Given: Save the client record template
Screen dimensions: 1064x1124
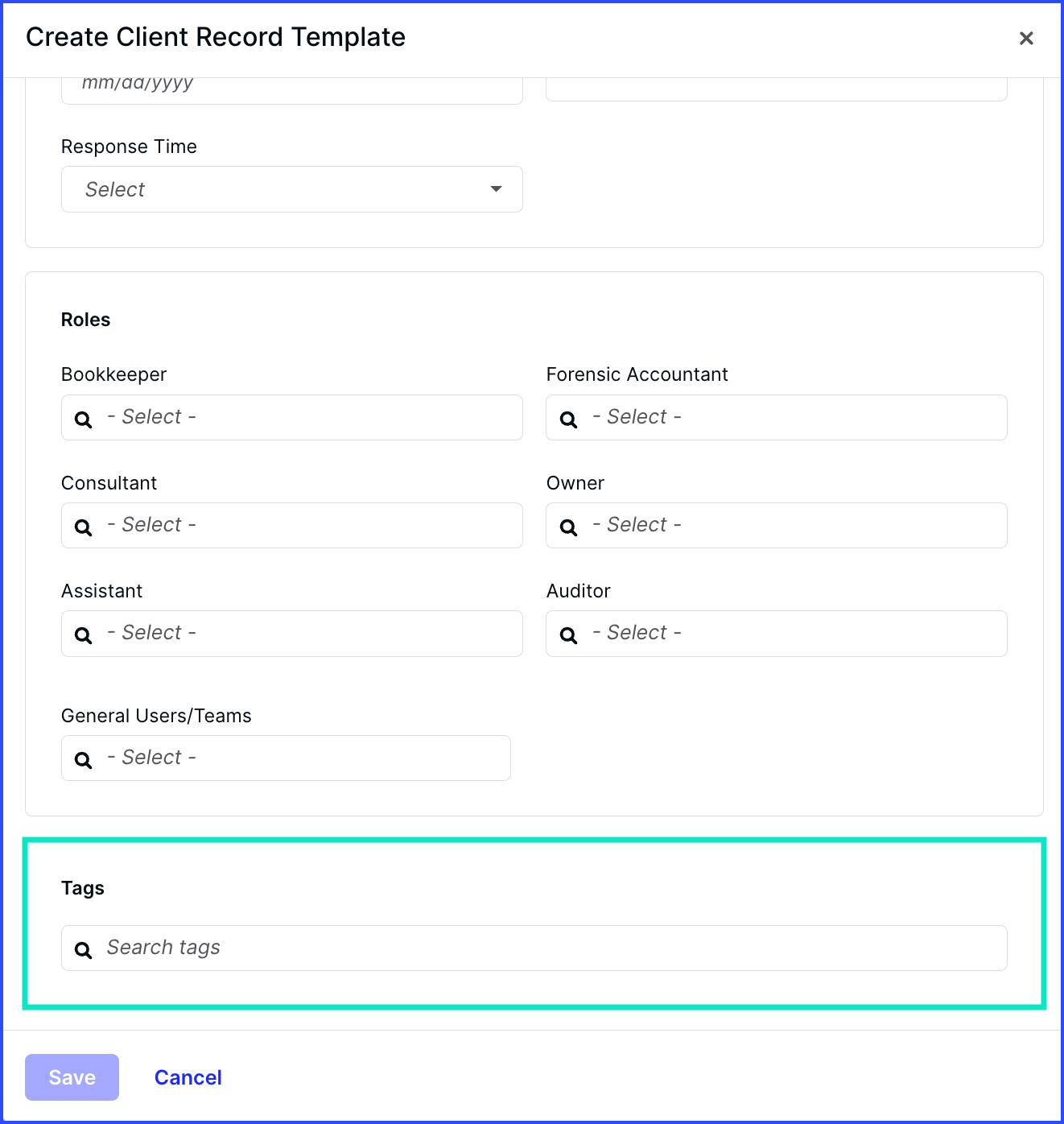Looking at the screenshot, I should pyautogui.click(x=72, y=1076).
